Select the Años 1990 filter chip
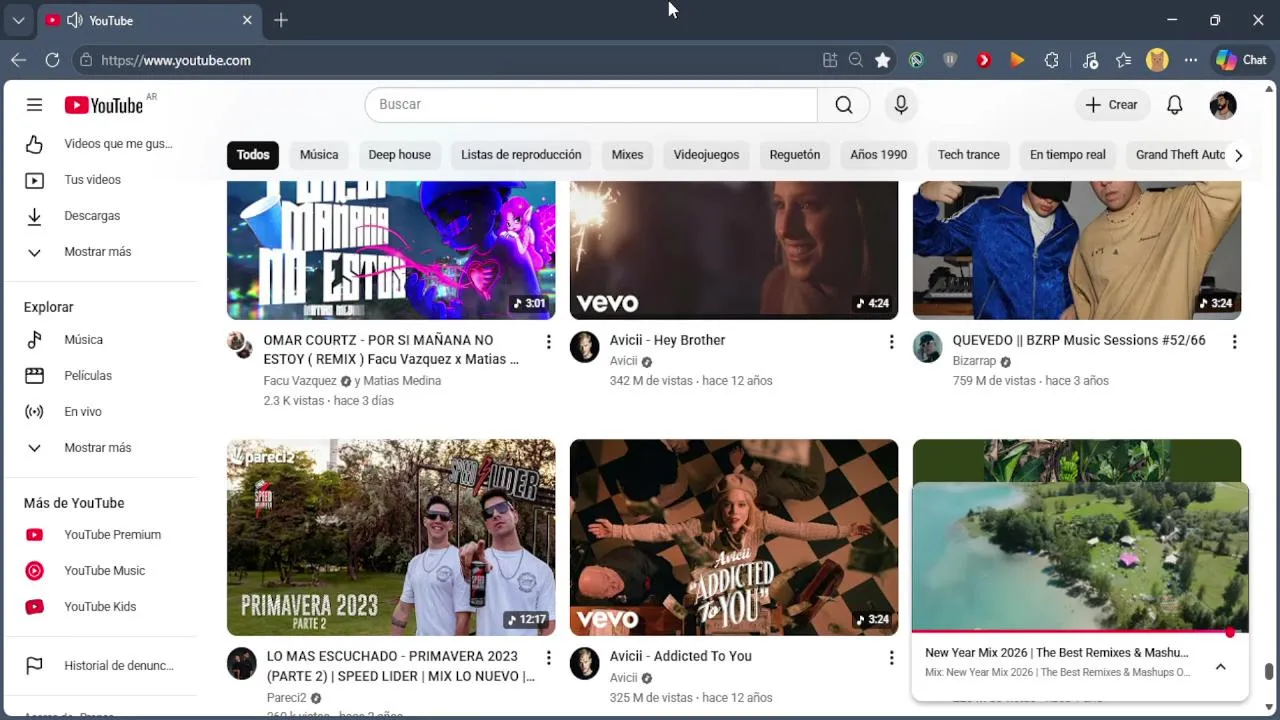This screenshot has height=720, width=1280. tap(879, 155)
